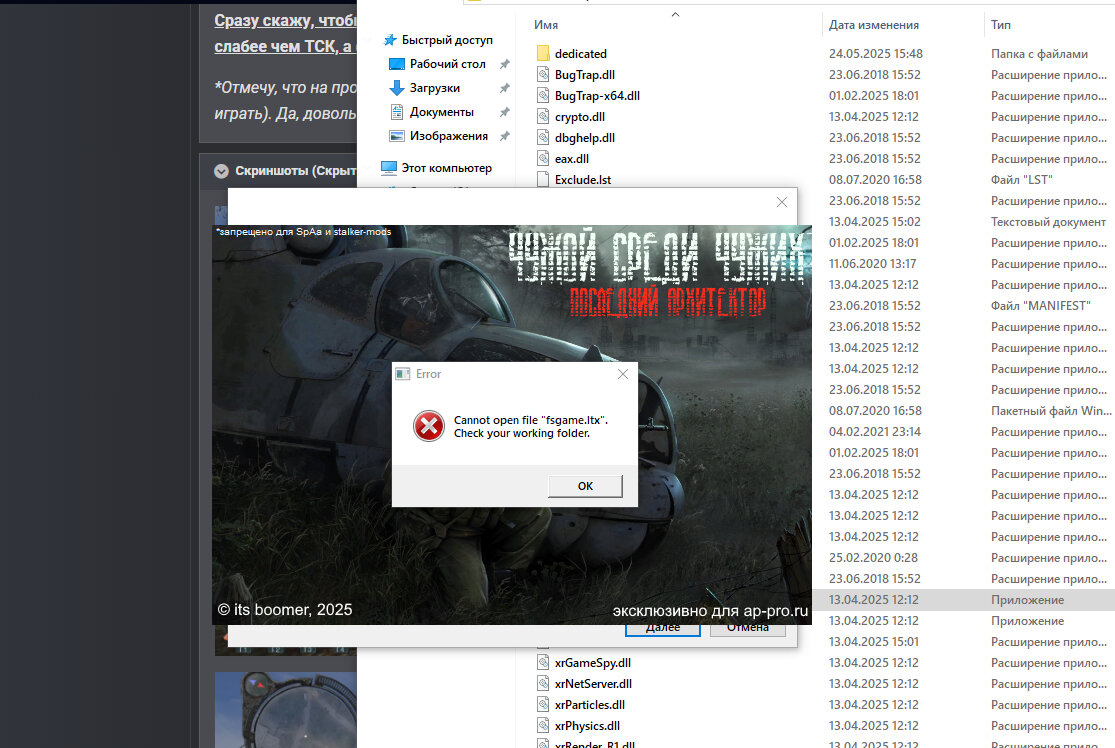Select the Exclude.lst file icon
The width and height of the screenshot is (1115, 748).
543,179
